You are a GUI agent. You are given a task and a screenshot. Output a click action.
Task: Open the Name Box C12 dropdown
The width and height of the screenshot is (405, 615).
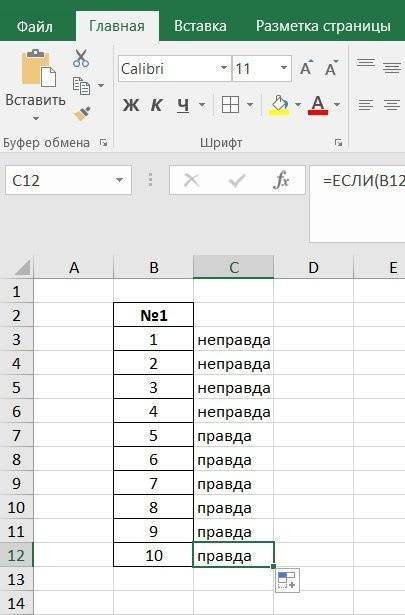click(x=119, y=180)
